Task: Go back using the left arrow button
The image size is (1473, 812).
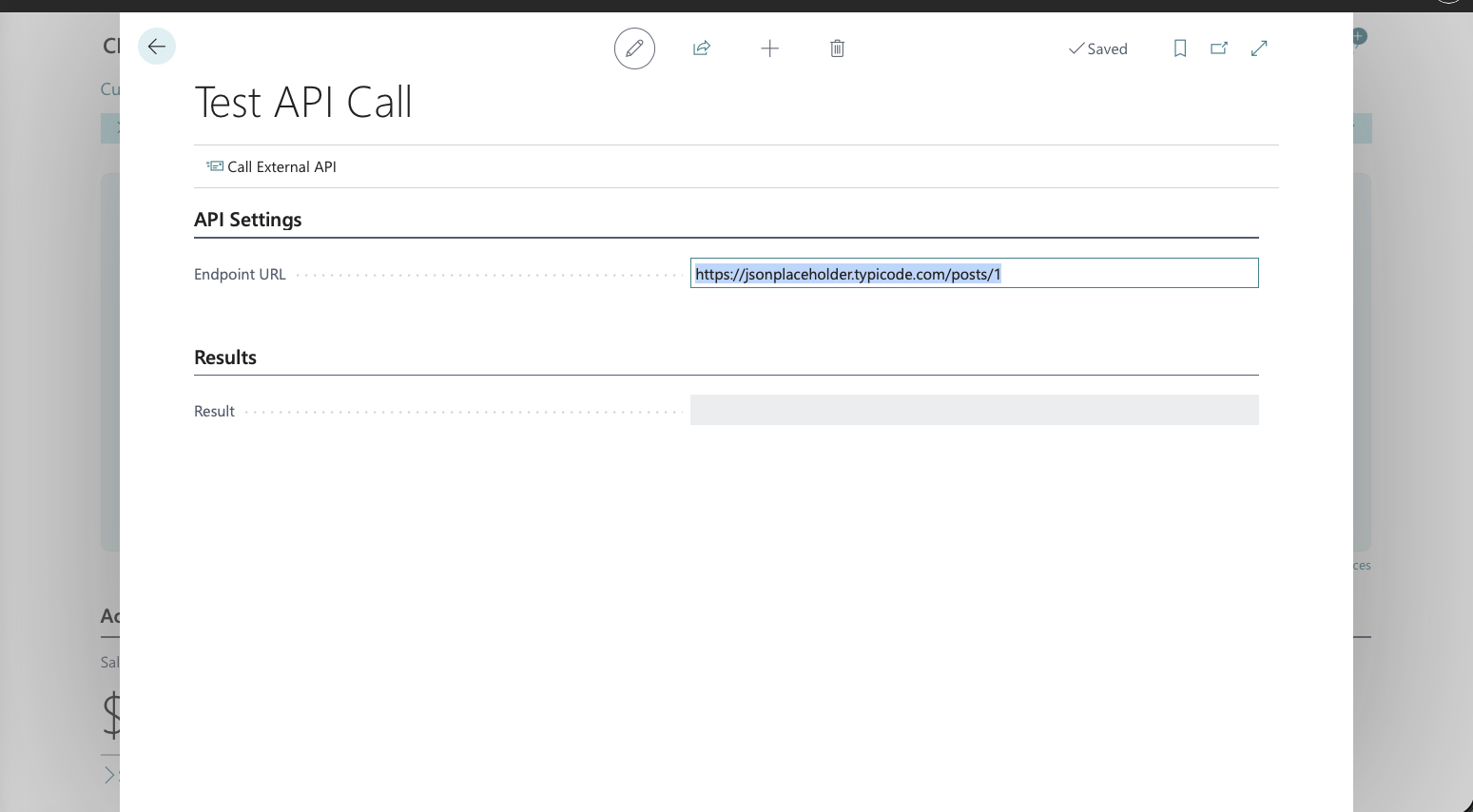Action: pyautogui.click(x=157, y=47)
